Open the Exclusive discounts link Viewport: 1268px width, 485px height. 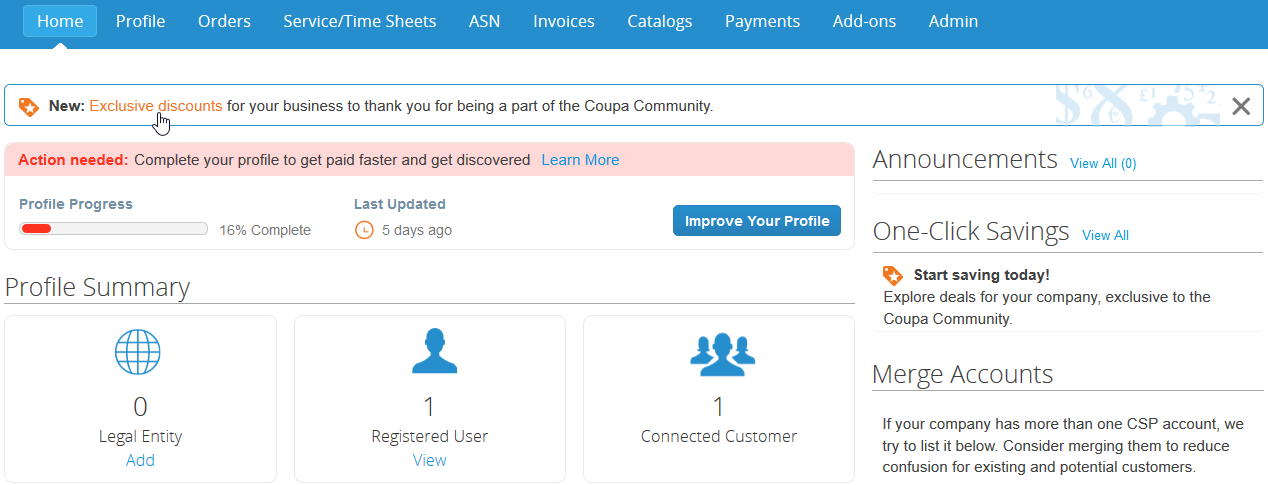tap(156, 105)
